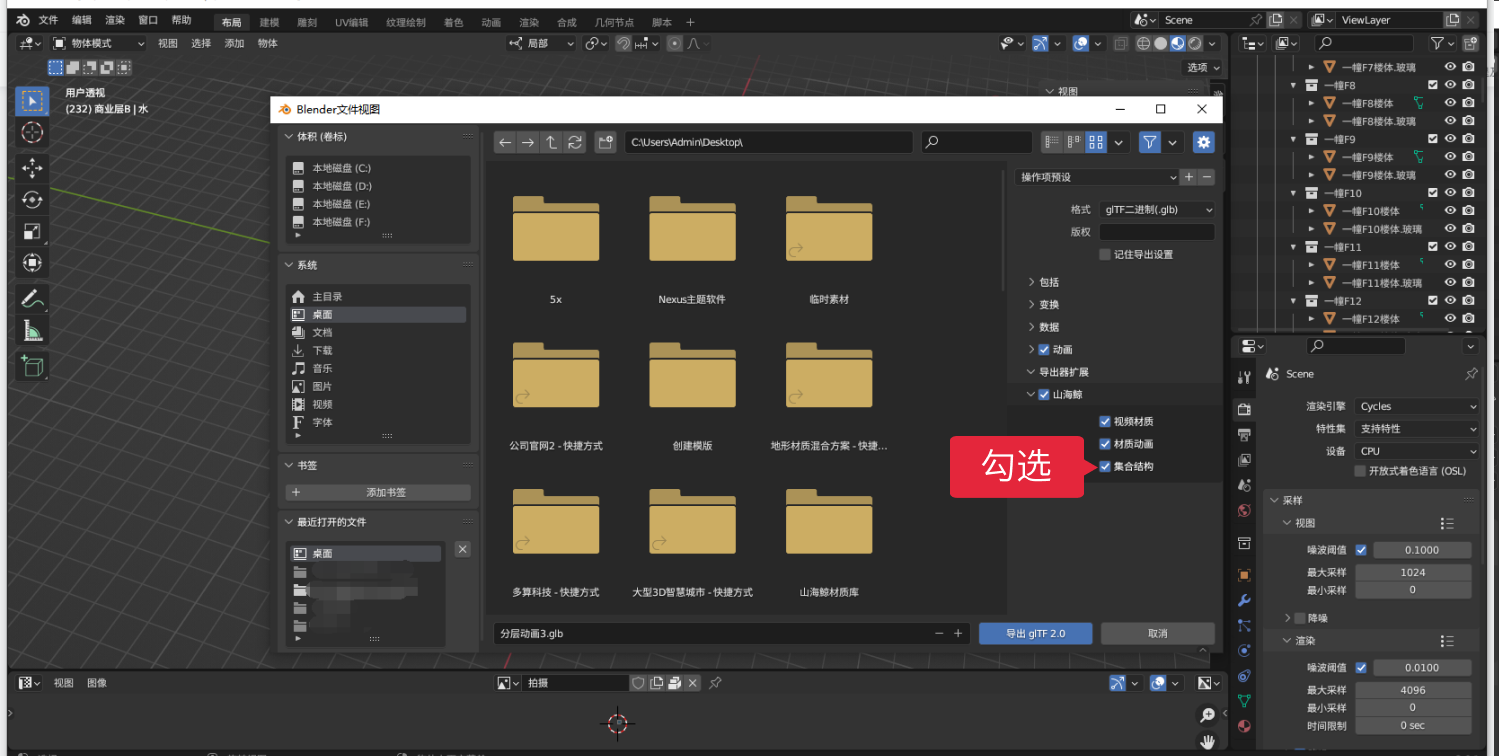Open file browser settings gear icon
The height and width of the screenshot is (756, 1499).
[1203, 143]
